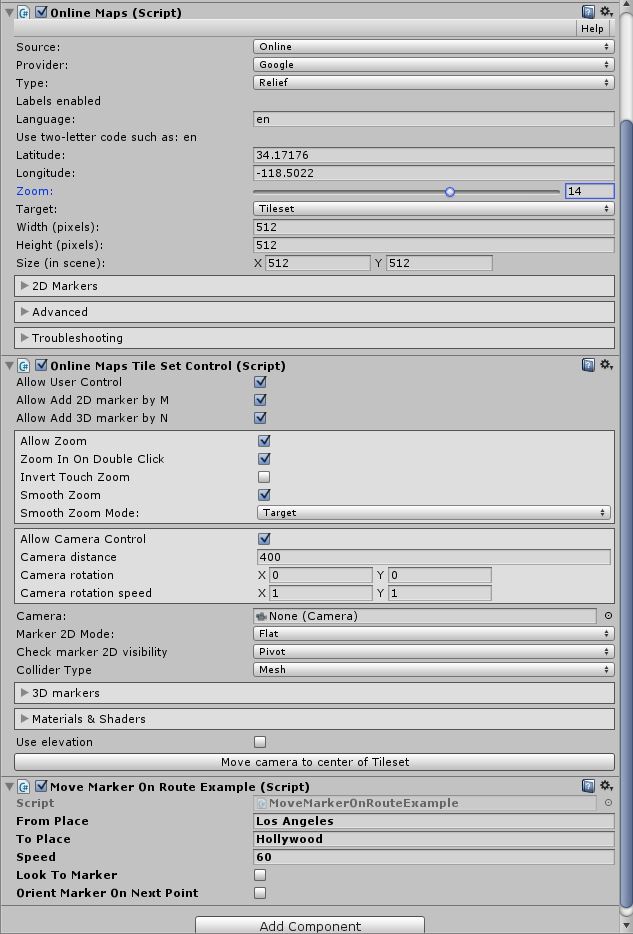The width and height of the screenshot is (633, 934).
Task: Open gear menu for Online Maps script
Action: 606,11
